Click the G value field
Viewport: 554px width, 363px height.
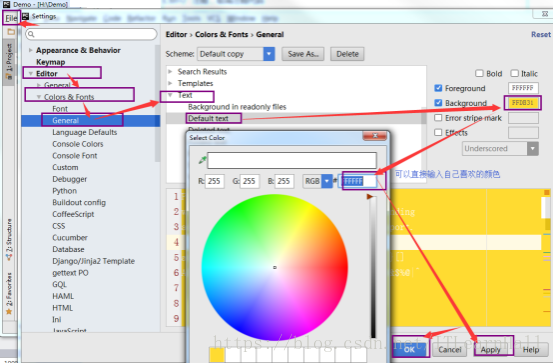(x=249, y=181)
